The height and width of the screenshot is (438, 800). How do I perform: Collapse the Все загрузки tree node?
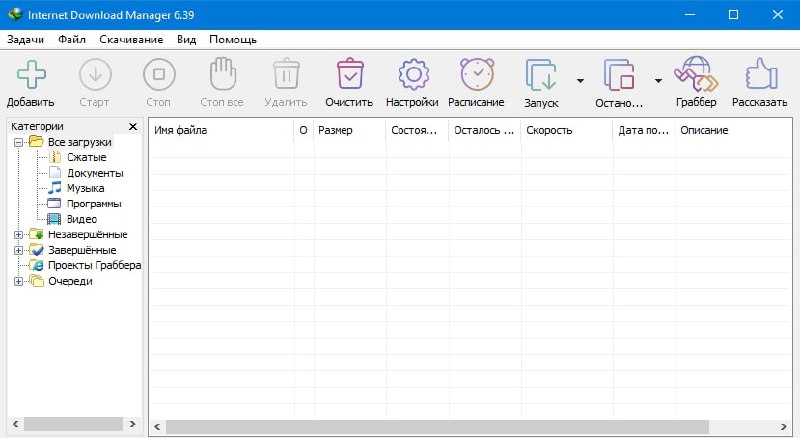point(18,142)
